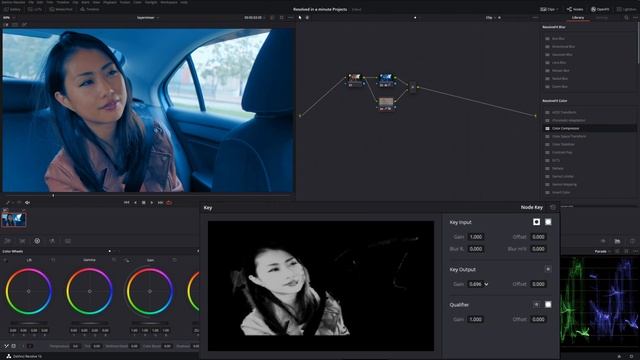Select the clip thumbnail in clips strip
This screenshot has width=640, height=360.
(x=14, y=220)
